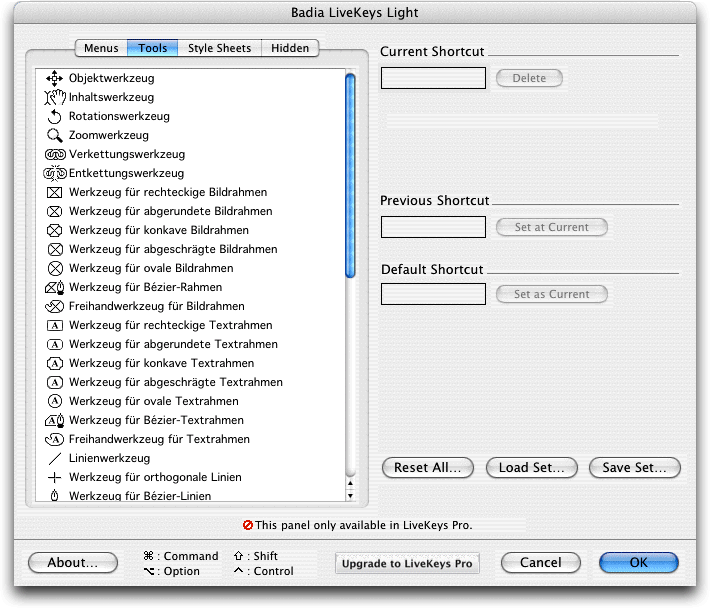Switch to the Menus tab
710x609 pixels.
pyautogui.click(x=101, y=48)
